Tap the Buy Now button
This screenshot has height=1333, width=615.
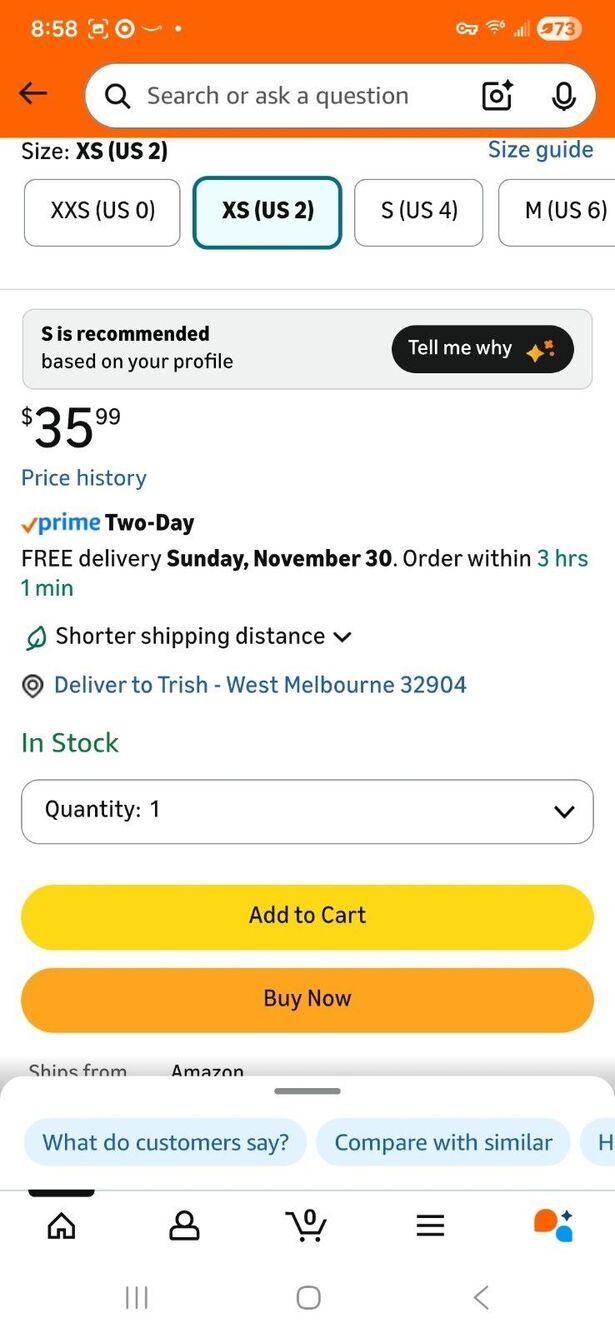pos(307,999)
